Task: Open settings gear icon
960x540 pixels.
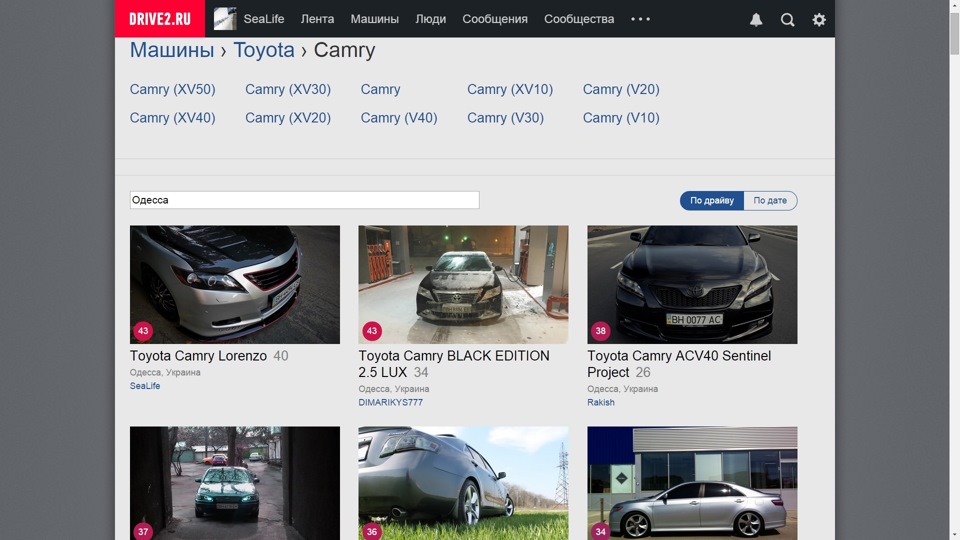Action: (x=819, y=20)
